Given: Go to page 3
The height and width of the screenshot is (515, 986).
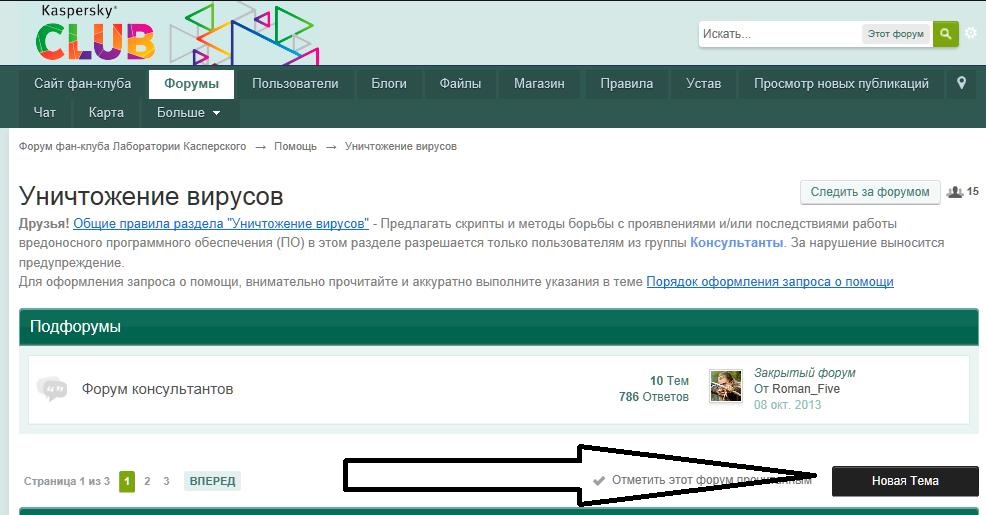Looking at the screenshot, I should pyautogui.click(x=166, y=481).
